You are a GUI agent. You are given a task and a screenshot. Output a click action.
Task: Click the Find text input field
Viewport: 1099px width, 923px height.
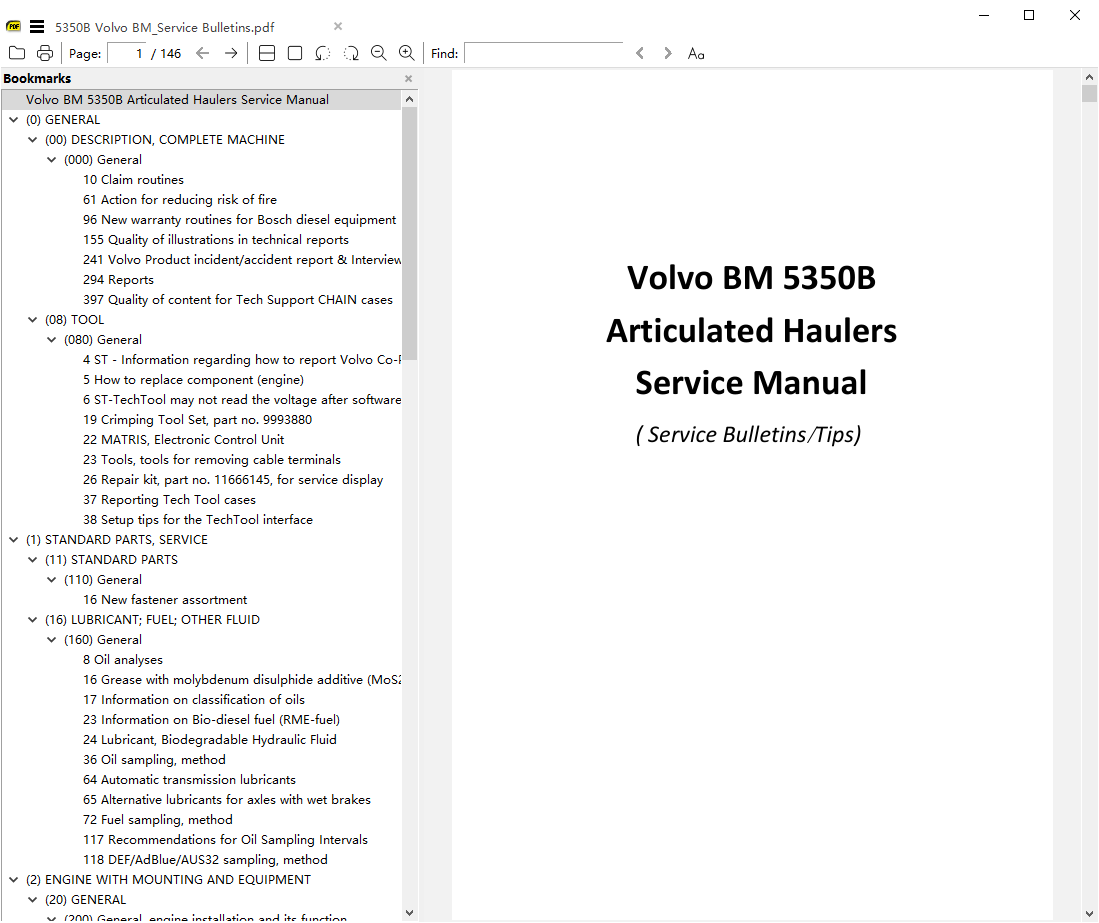[543, 53]
